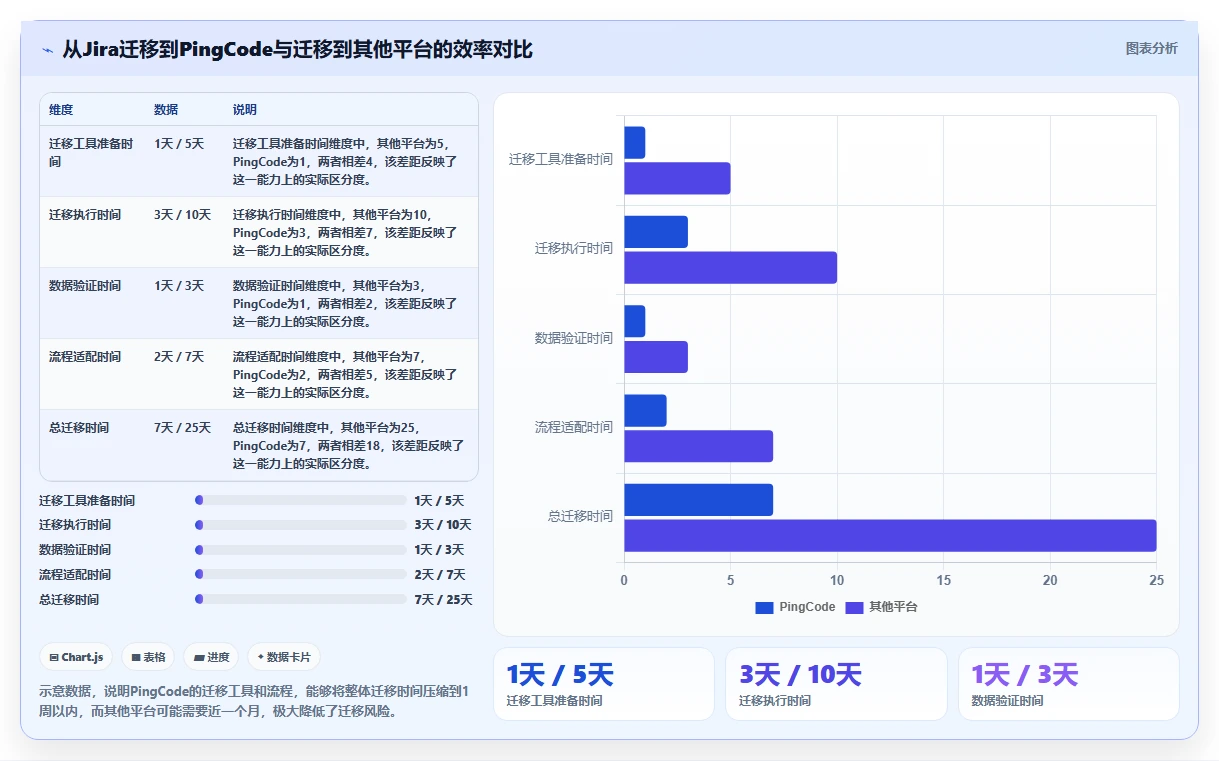Click the lightning icon beside the title

click(47, 49)
